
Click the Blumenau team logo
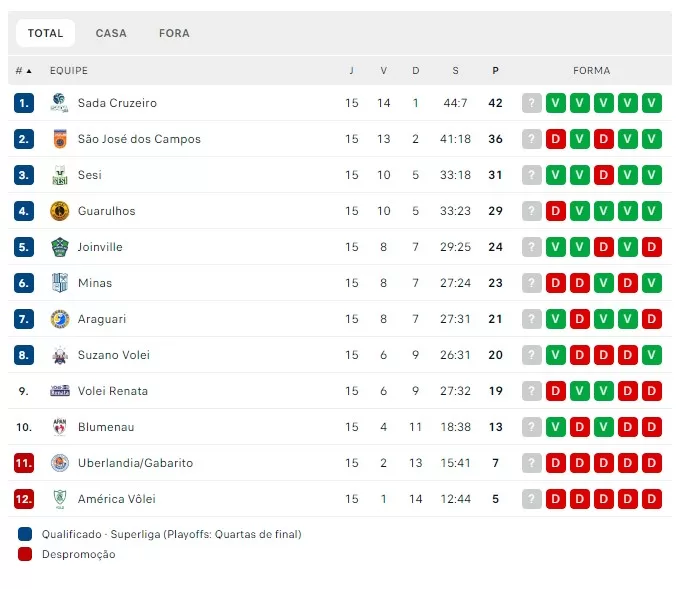(59, 427)
